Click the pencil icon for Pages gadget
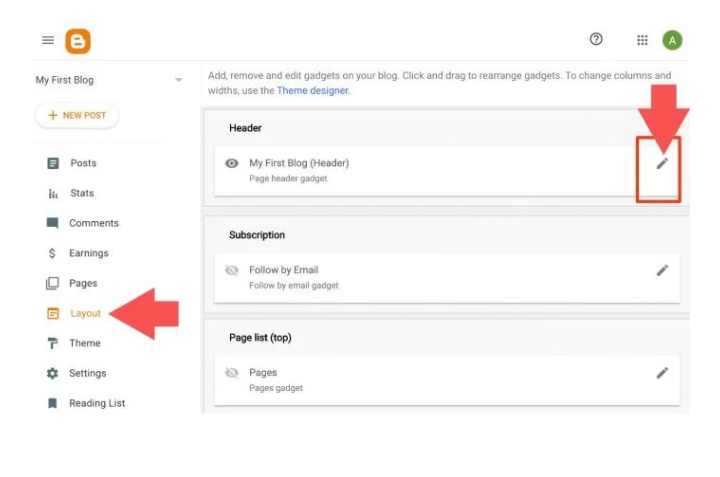 point(662,373)
